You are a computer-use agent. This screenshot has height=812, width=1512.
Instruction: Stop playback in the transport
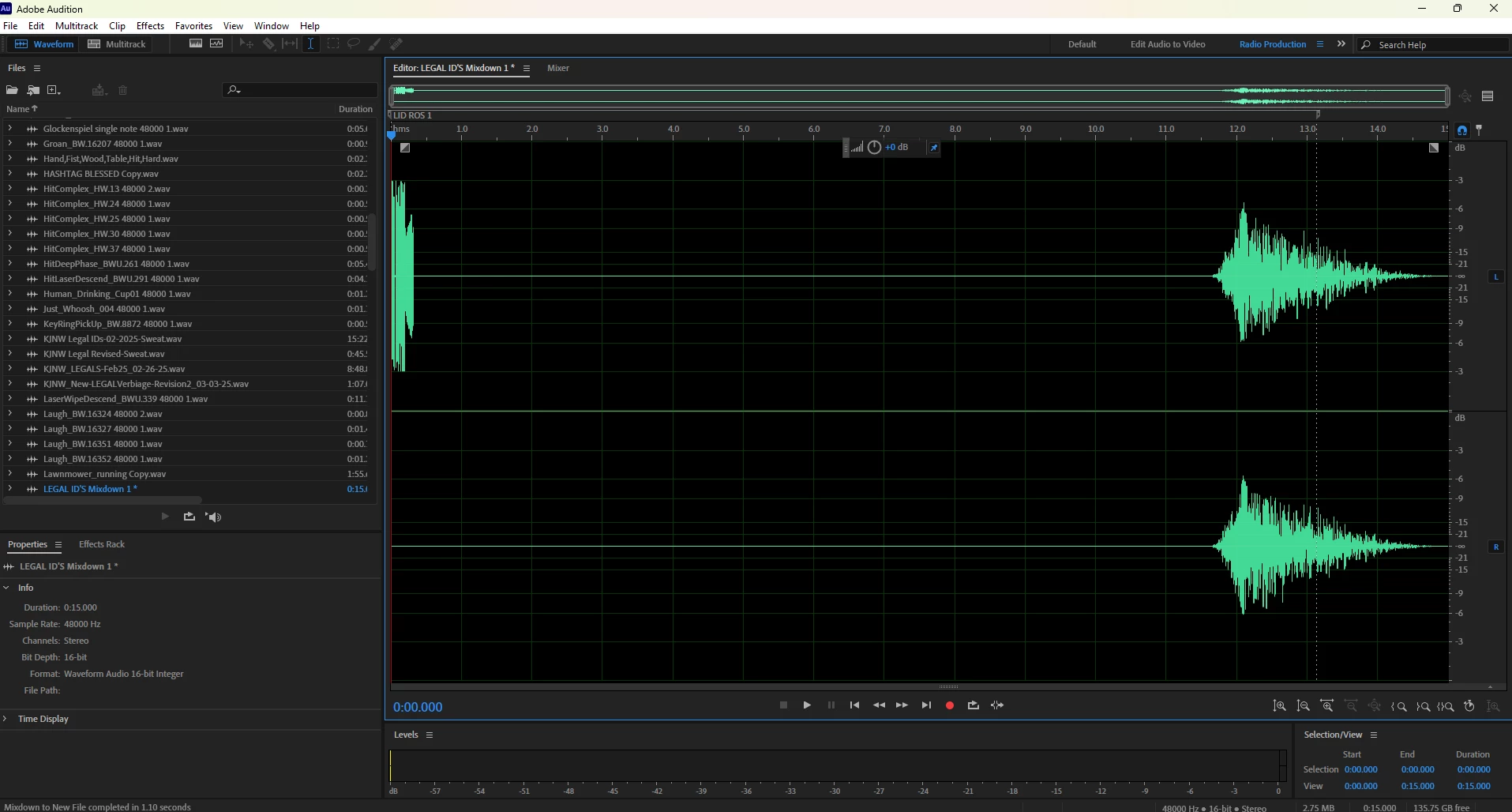point(783,705)
